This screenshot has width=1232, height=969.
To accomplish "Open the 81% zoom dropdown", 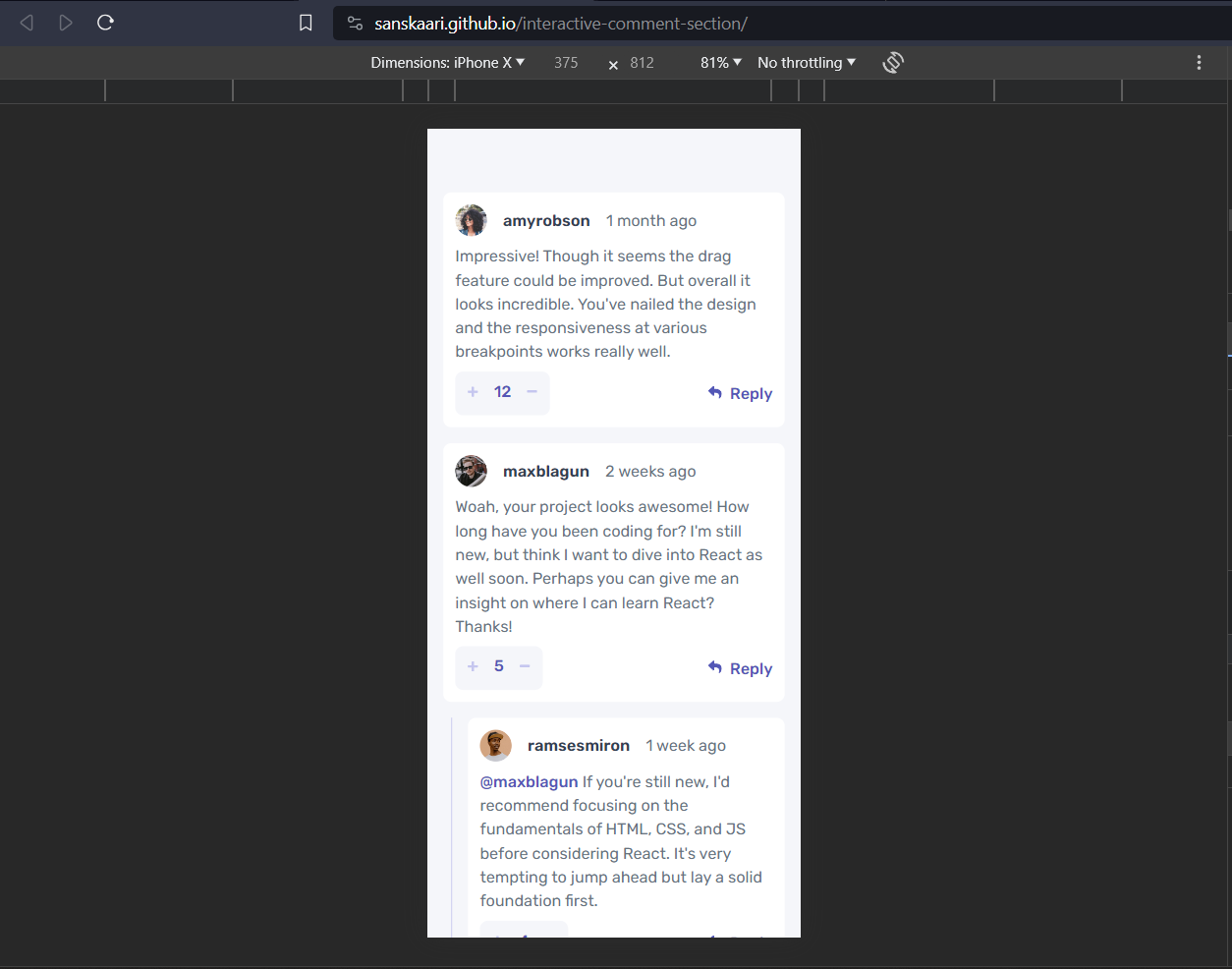I will coord(721,62).
